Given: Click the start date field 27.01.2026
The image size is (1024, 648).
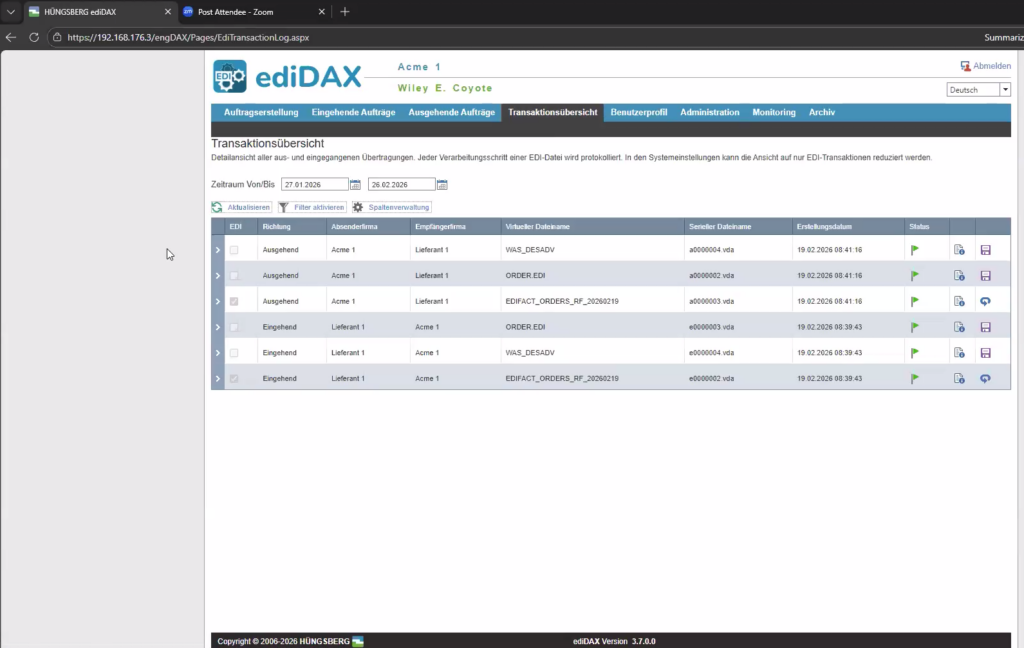Looking at the screenshot, I should point(313,185).
